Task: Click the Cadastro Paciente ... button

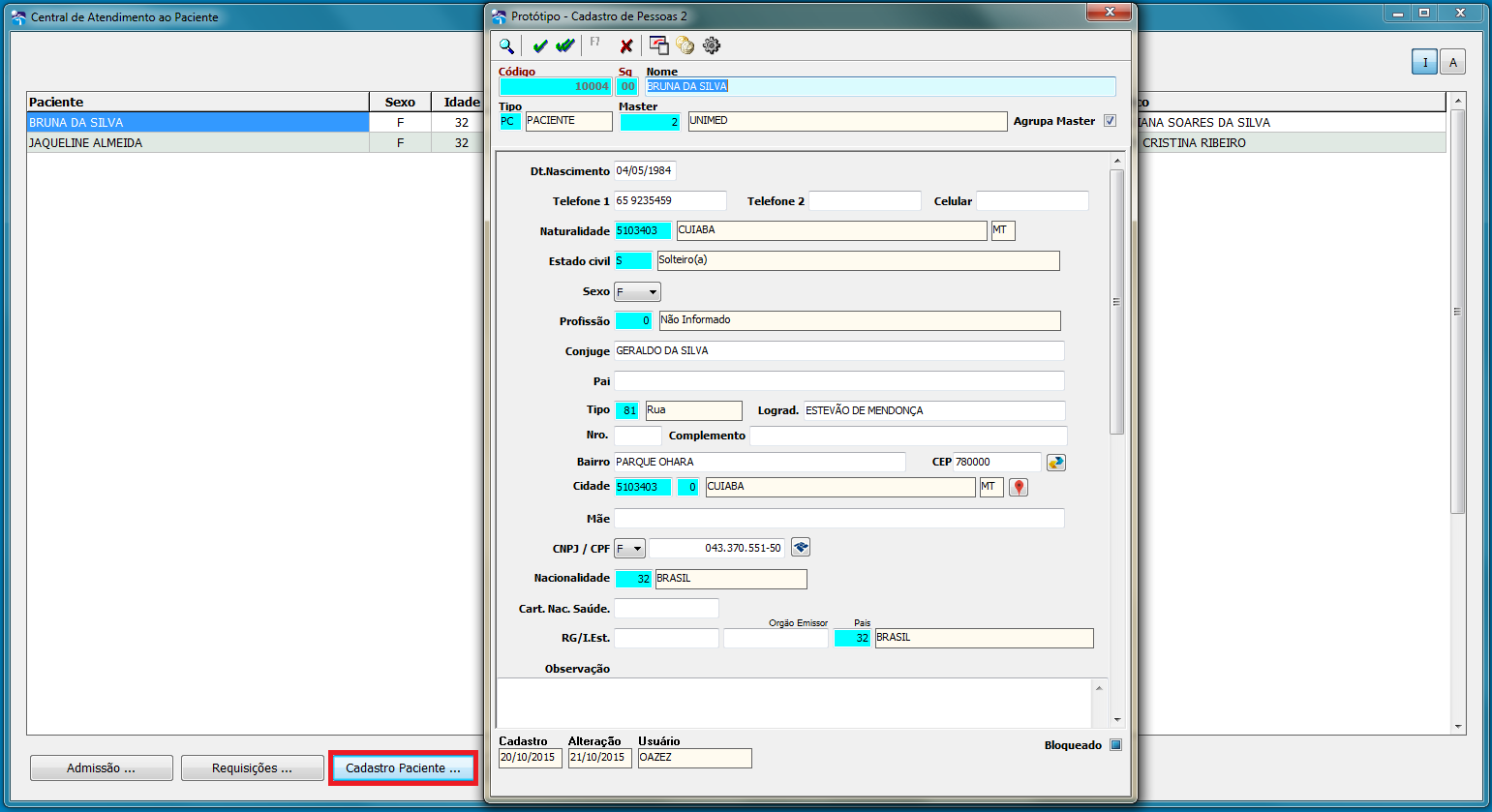Action: 404,768
